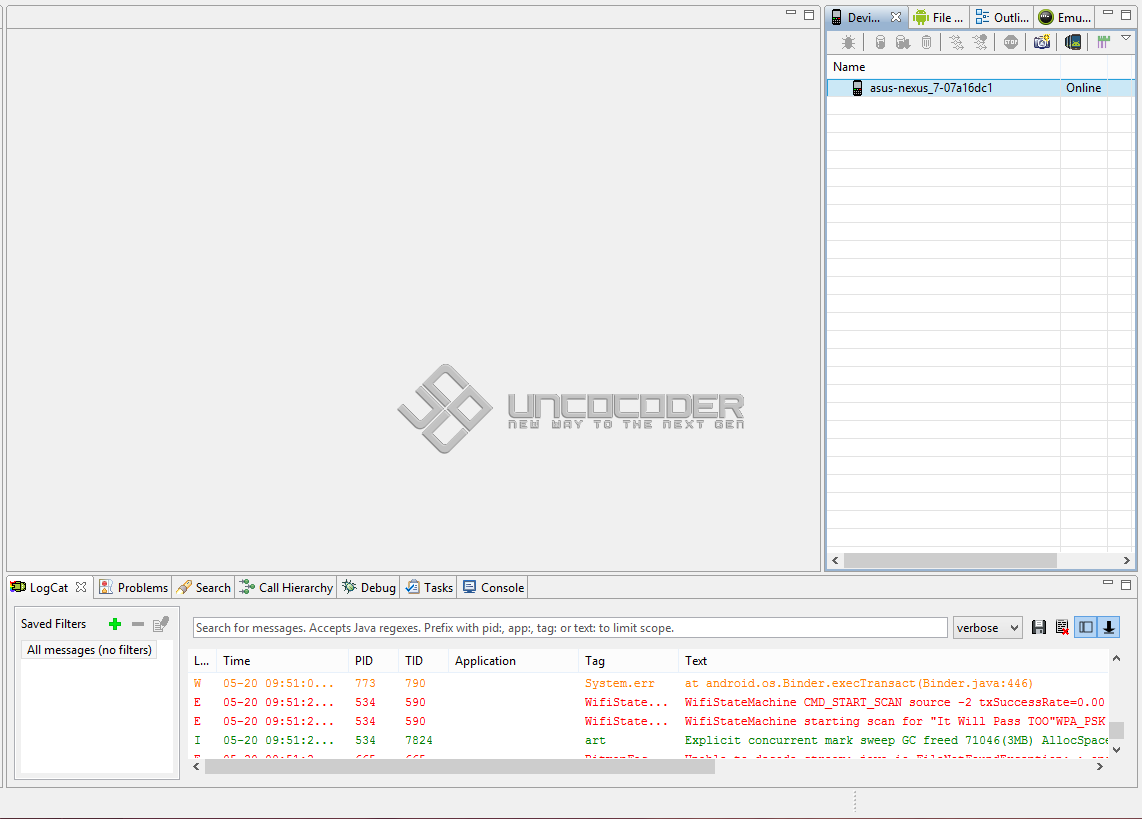This screenshot has height=819, width=1142.
Task: Click the Dump View Hierarchy phone icon
Action: [1073, 42]
